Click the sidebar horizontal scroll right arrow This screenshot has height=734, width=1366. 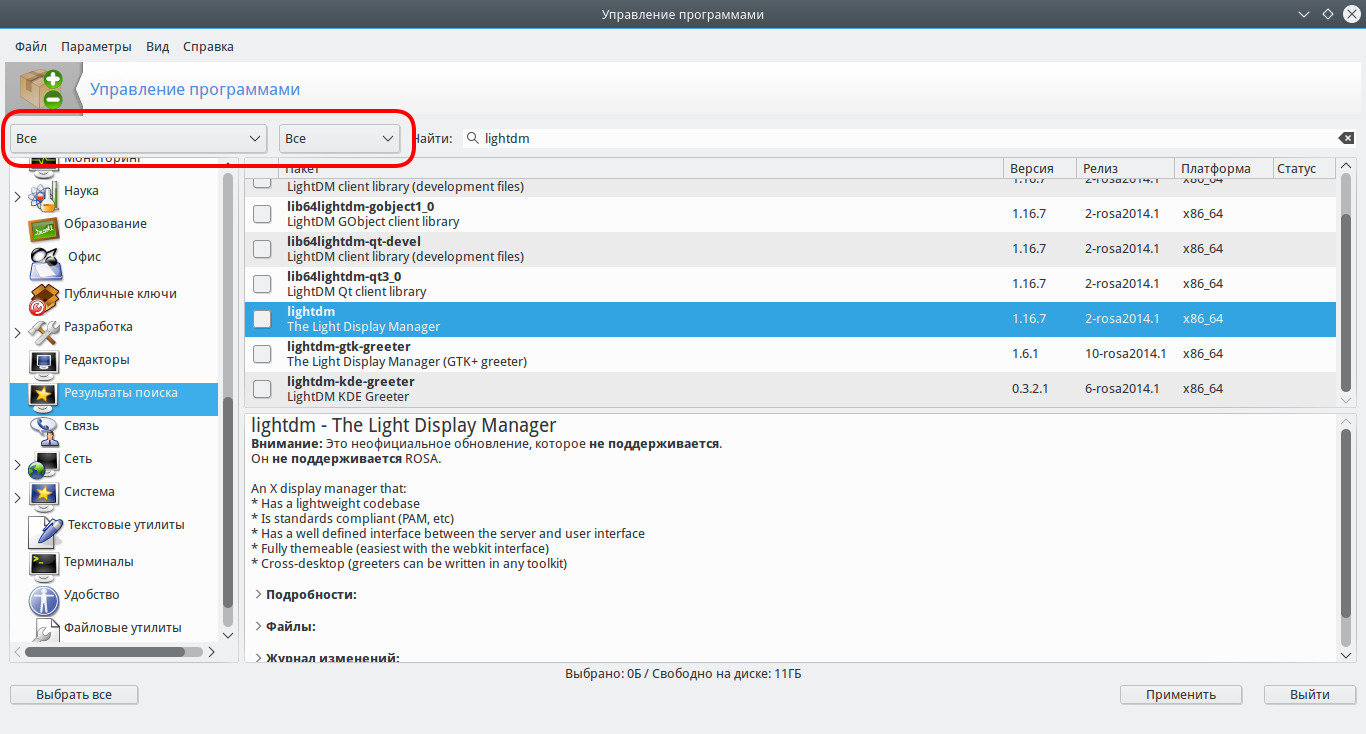[x=211, y=652]
